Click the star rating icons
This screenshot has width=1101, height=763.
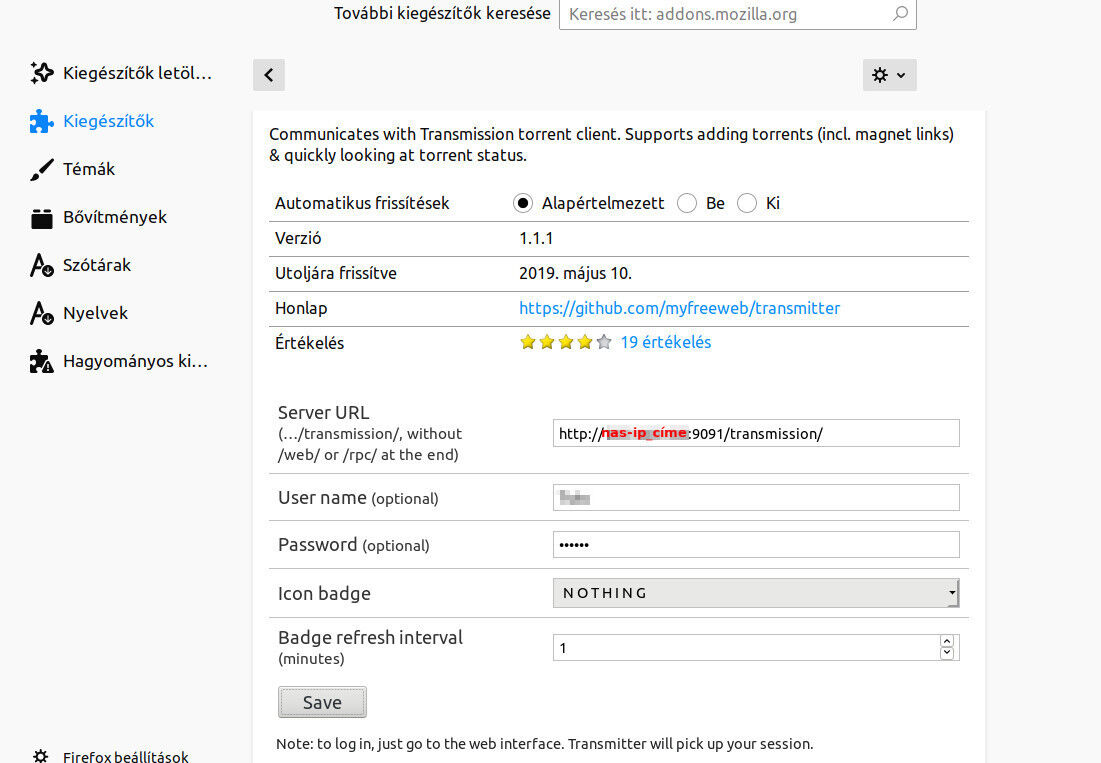pos(566,343)
